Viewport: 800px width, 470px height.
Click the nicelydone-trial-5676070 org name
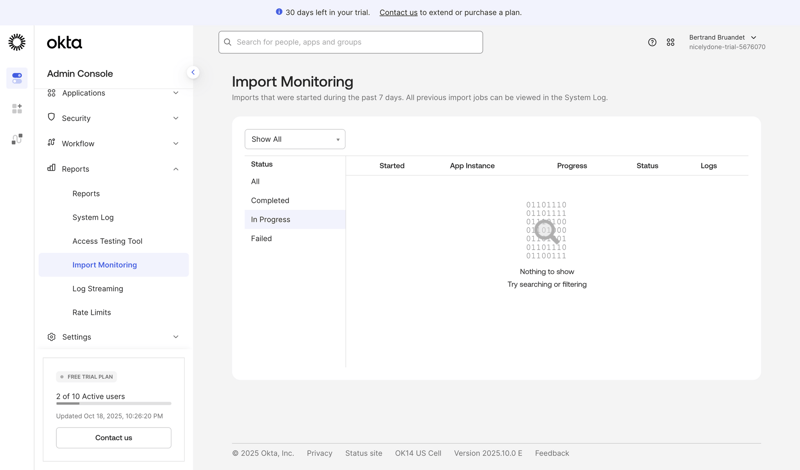coord(727,47)
